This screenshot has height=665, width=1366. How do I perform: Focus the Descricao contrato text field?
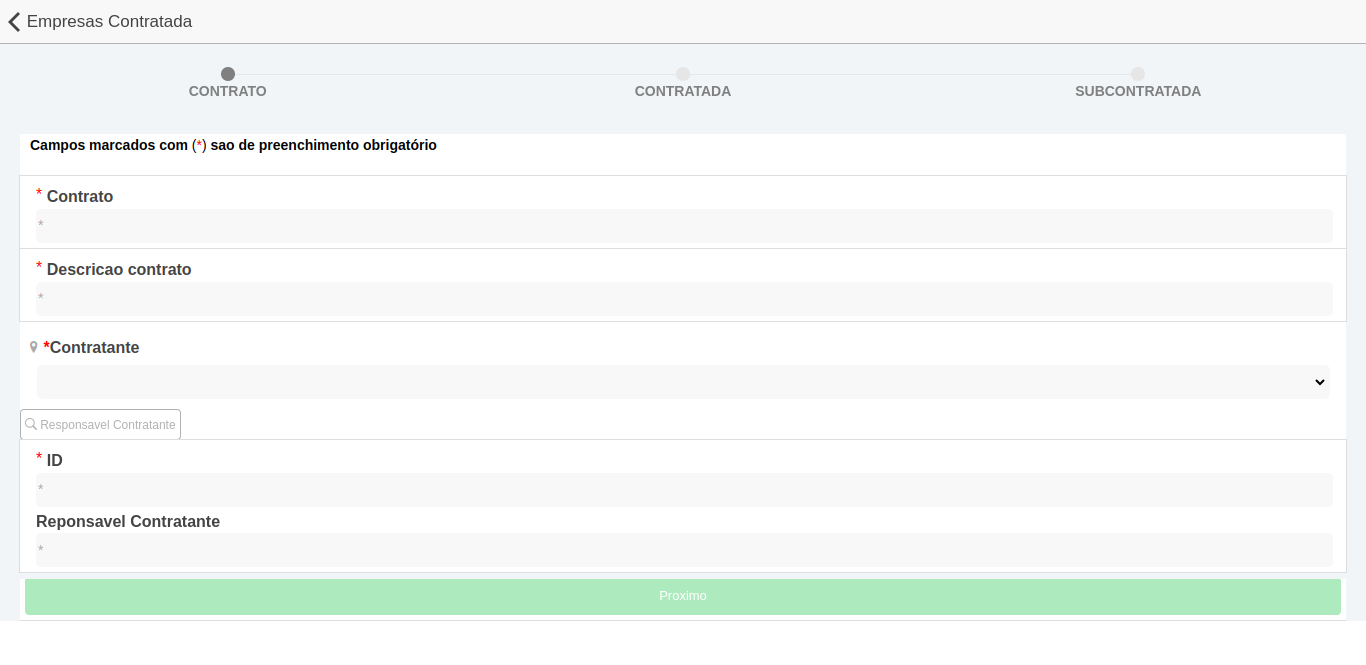click(684, 299)
